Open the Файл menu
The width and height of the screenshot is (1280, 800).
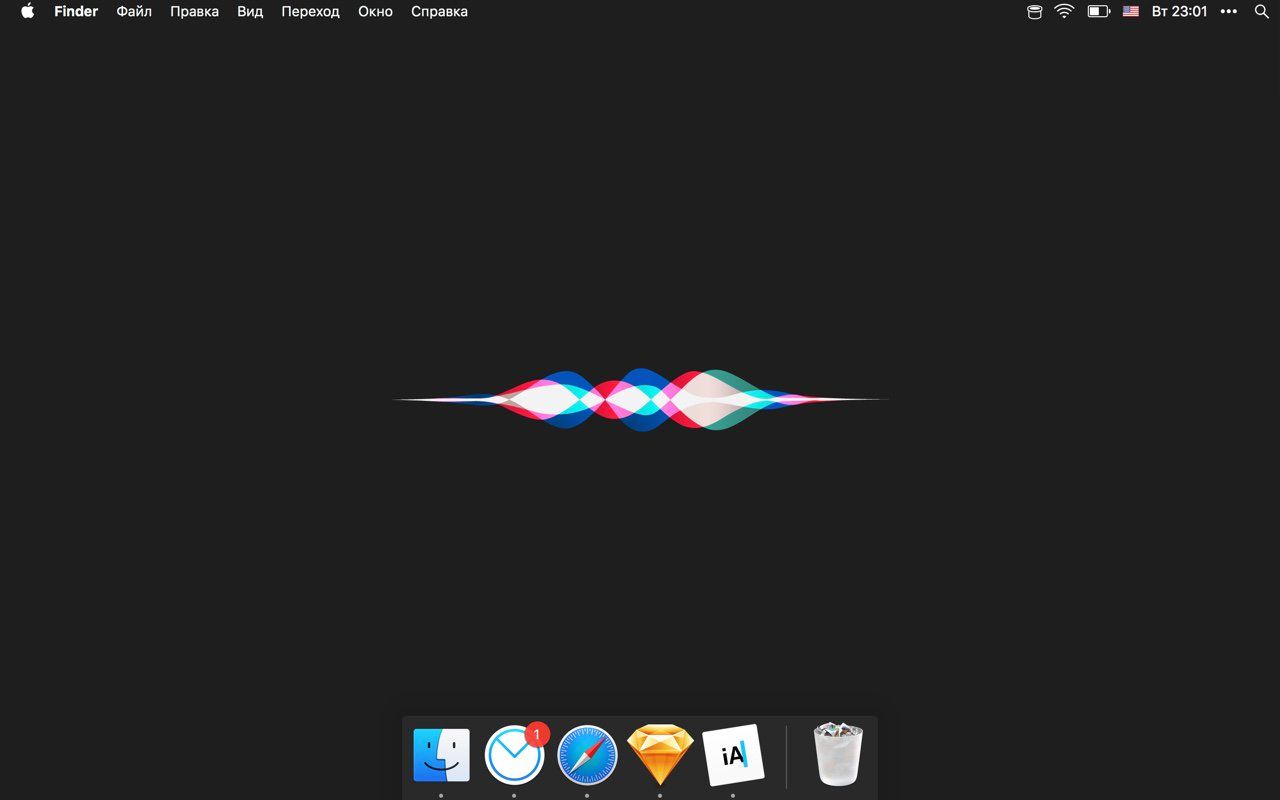pos(134,12)
